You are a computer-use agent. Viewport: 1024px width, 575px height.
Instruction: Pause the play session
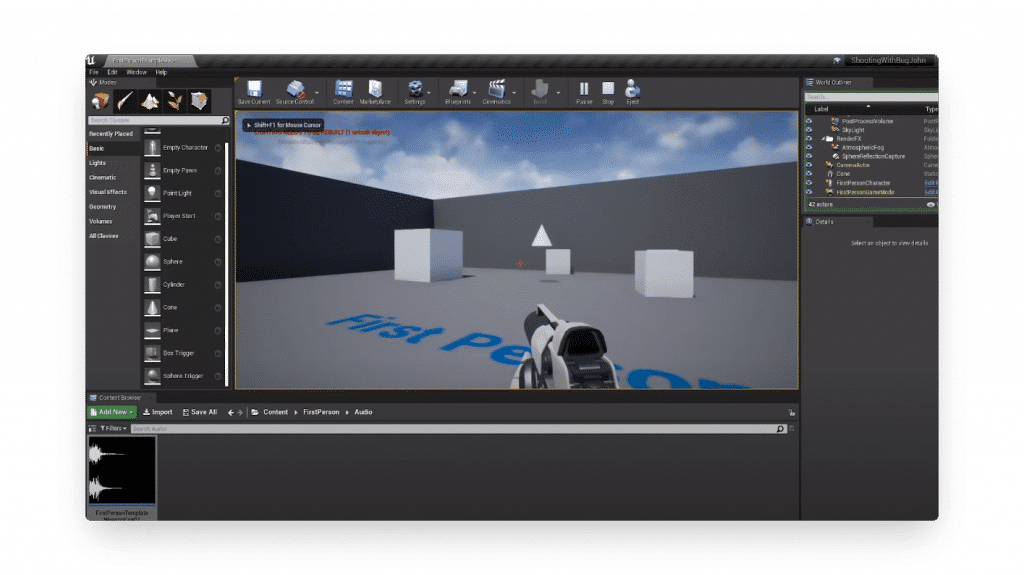pos(584,91)
